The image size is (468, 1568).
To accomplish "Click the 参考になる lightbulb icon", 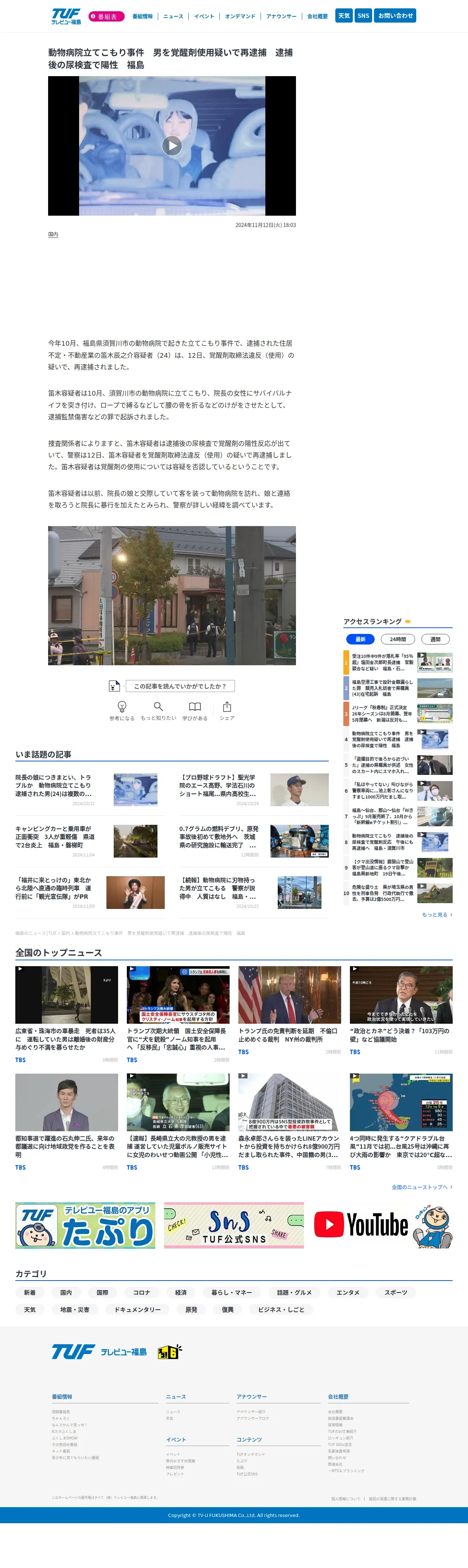I will (x=122, y=706).
